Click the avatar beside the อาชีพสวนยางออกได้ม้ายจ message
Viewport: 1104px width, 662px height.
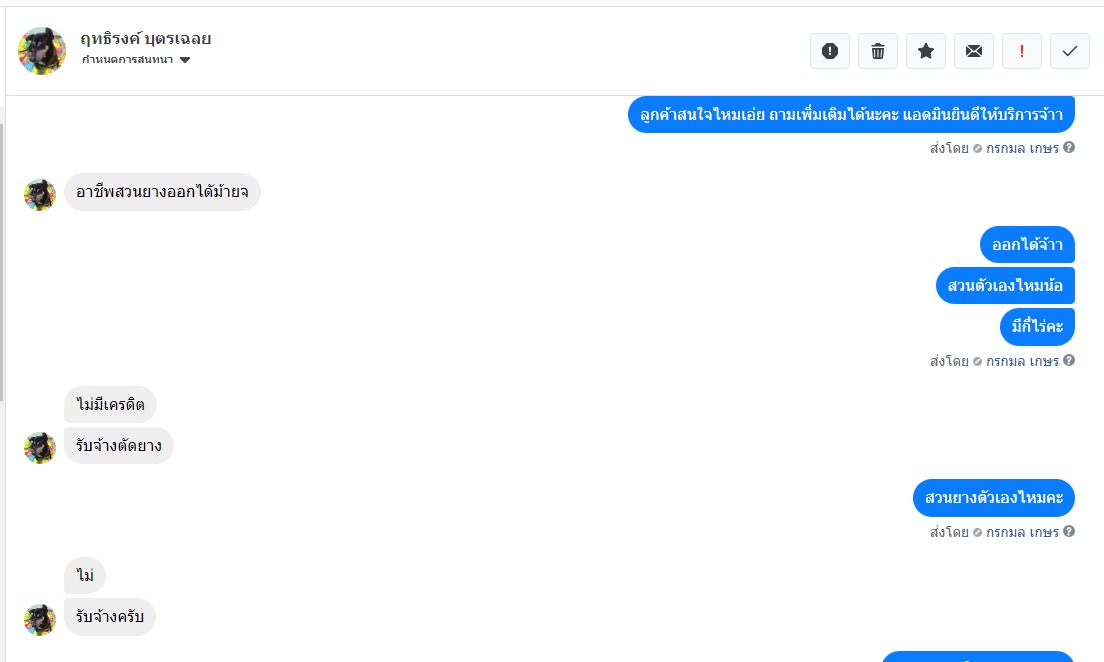click(x=40, y=194)
